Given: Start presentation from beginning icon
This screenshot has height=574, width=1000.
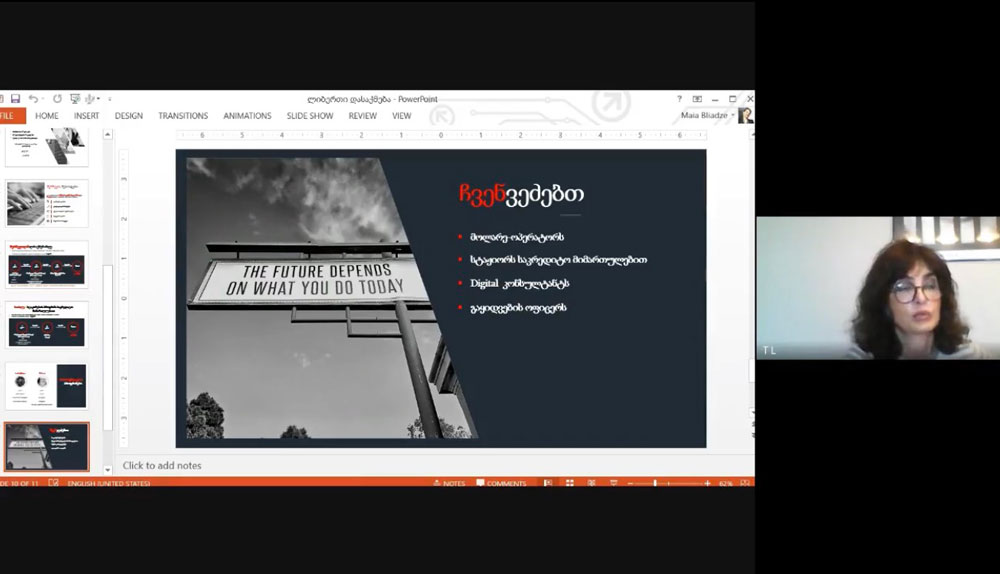Looking at the screenshot, I should [74, 99].
